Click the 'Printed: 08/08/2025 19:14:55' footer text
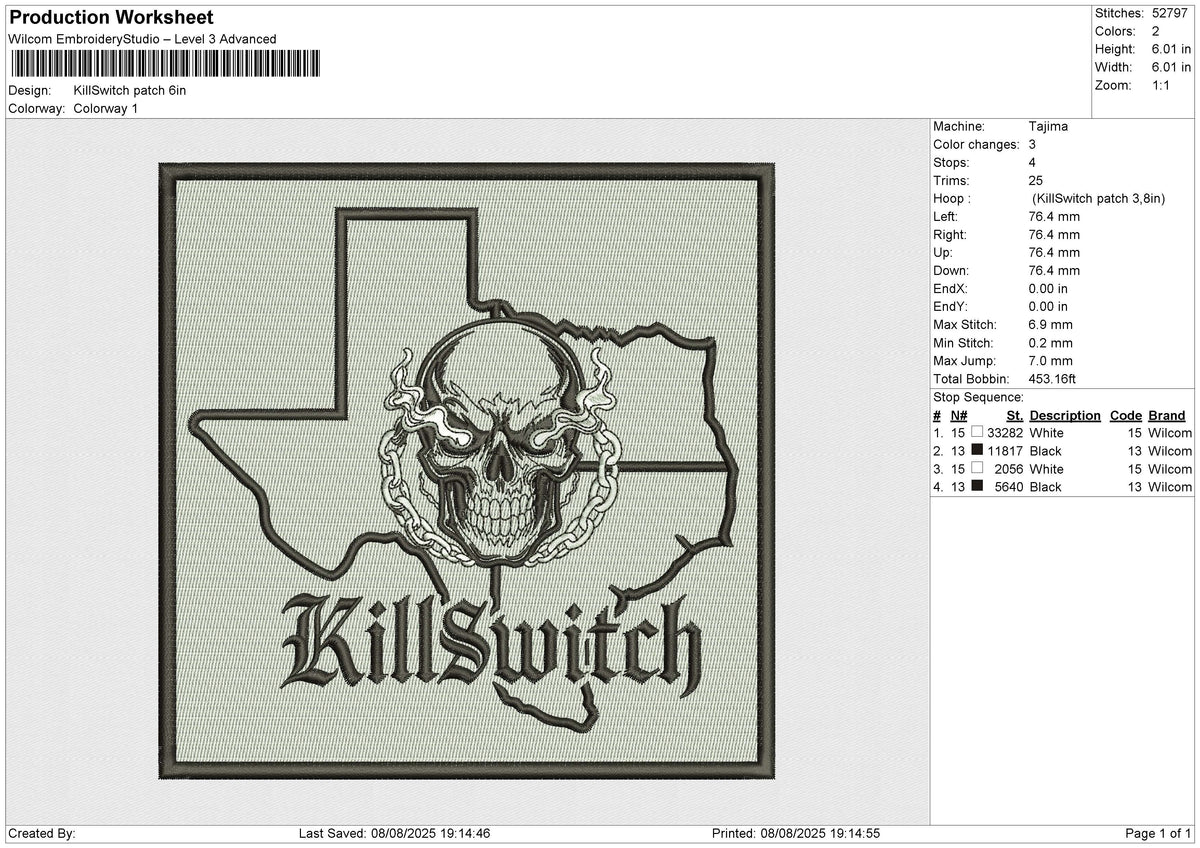The height and width of the screenshot is (848, 1200). point(796,833)
